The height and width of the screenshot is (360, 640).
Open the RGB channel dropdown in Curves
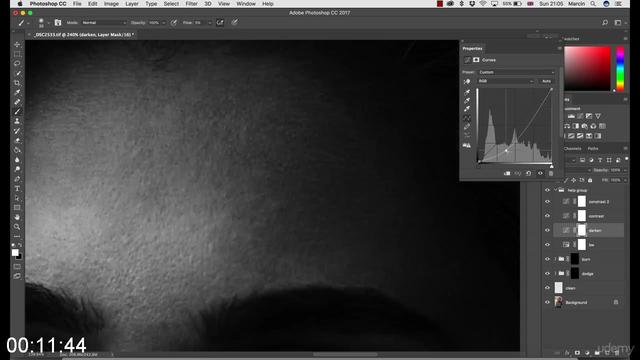505,81
